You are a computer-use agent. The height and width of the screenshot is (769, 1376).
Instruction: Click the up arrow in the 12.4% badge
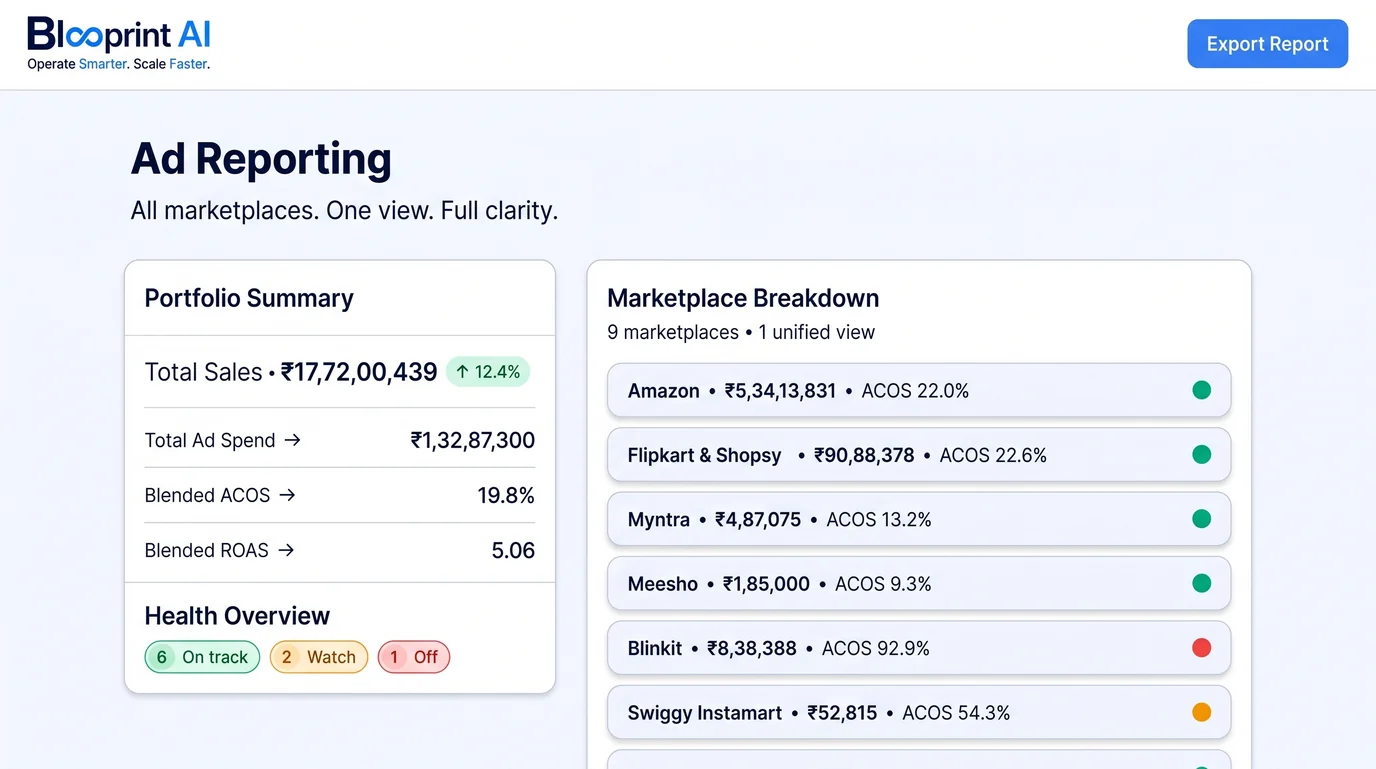(462, 372)
